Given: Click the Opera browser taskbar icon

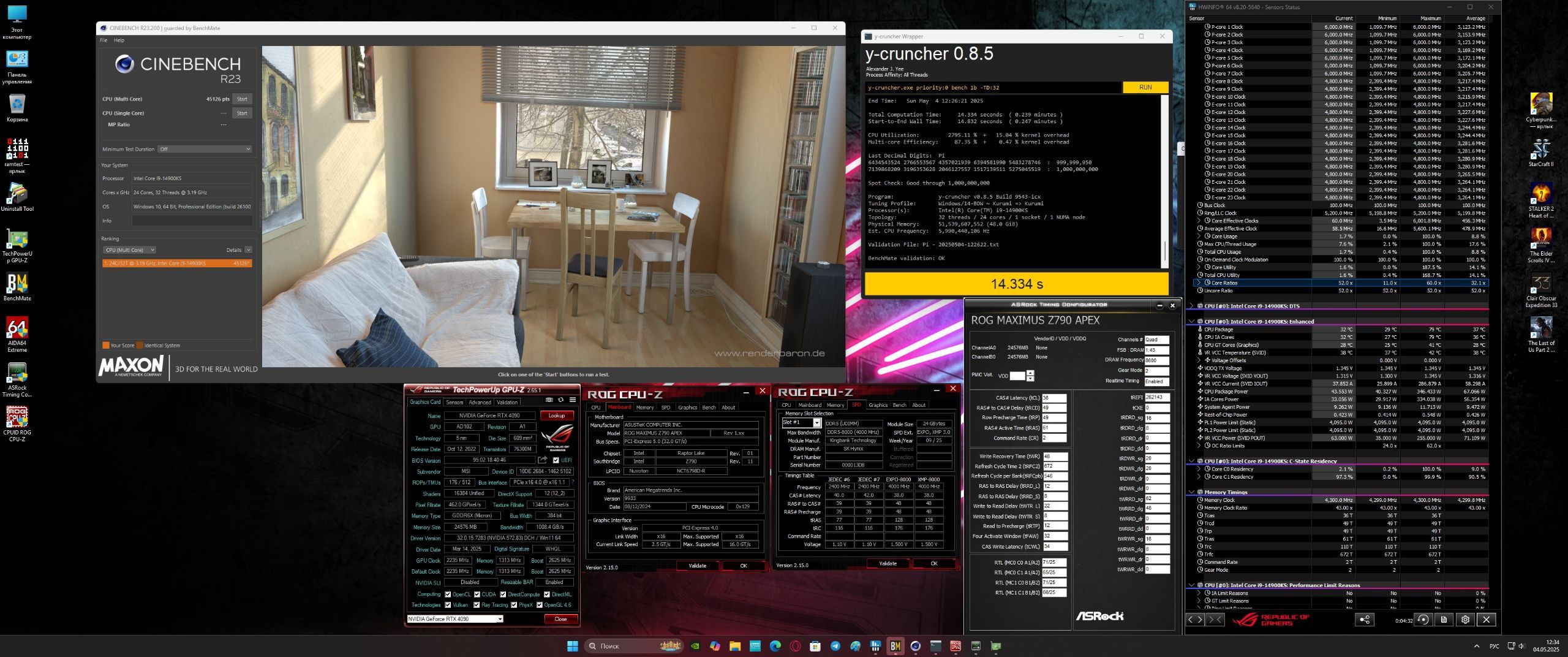Looking at the screenshot, I should pyautogui.click(x=795, y=646).
